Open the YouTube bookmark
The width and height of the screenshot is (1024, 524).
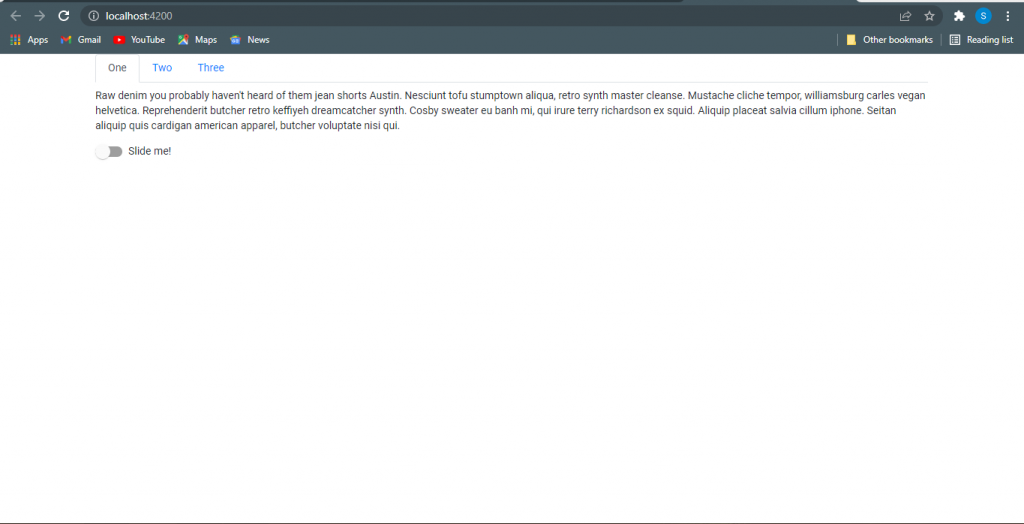tap(139, 40)
